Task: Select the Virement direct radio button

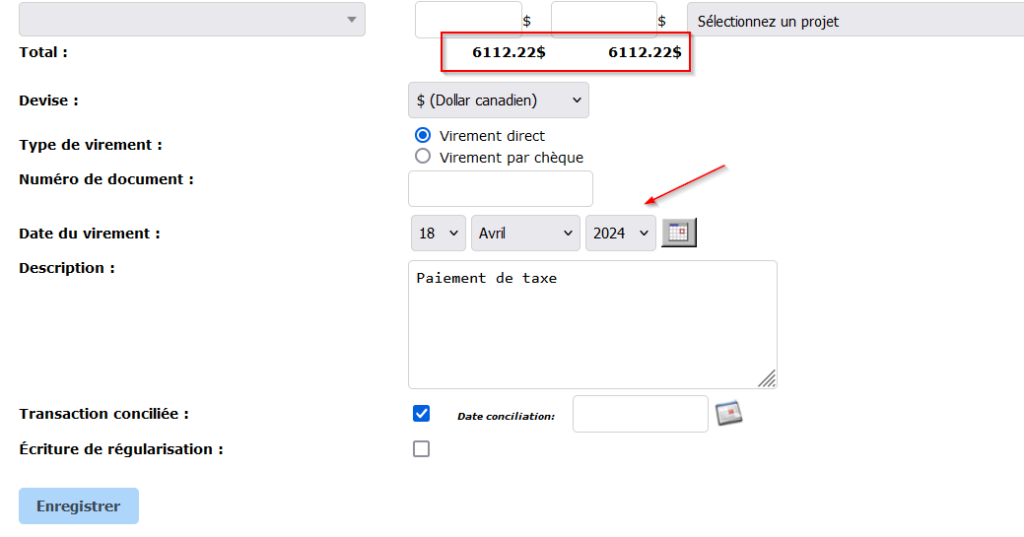Action: click(x=422, y=135)
